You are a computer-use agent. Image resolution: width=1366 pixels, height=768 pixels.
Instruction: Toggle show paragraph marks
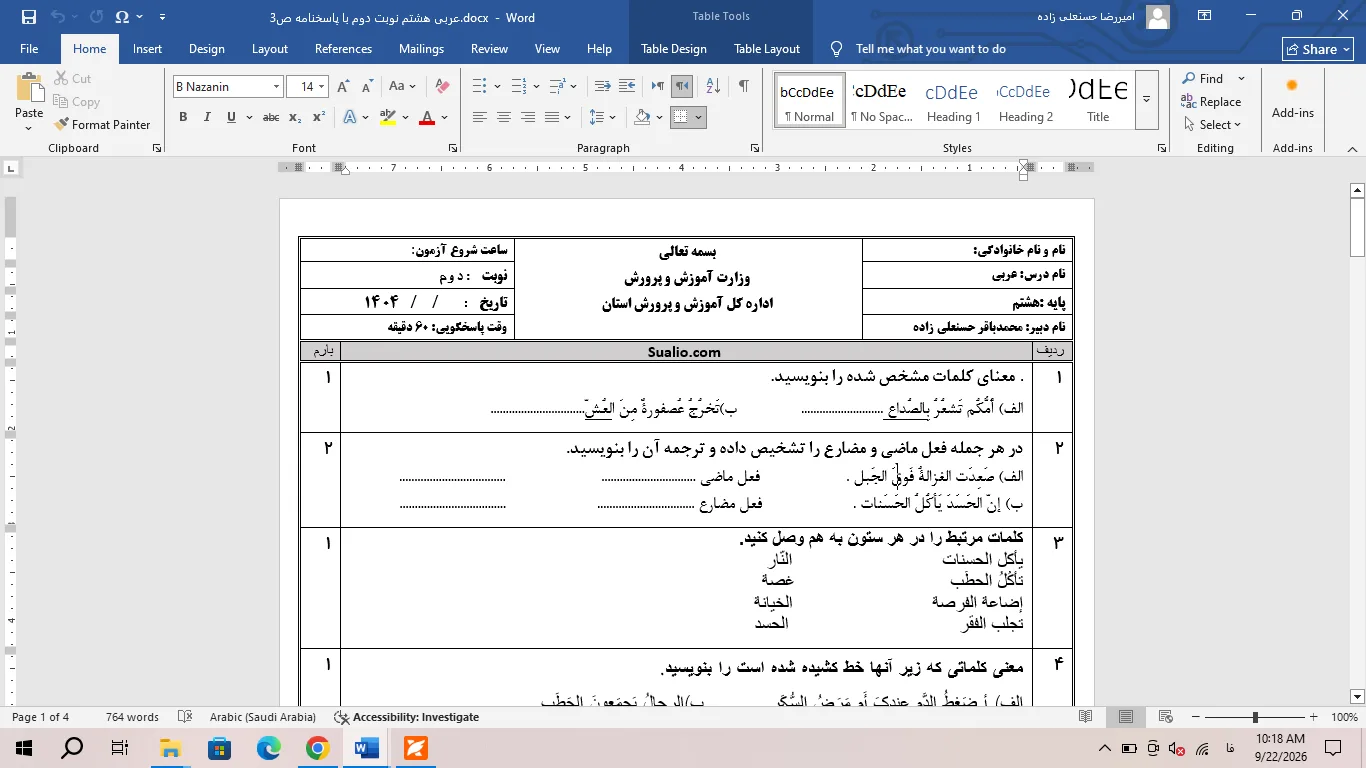coord(743,87)
